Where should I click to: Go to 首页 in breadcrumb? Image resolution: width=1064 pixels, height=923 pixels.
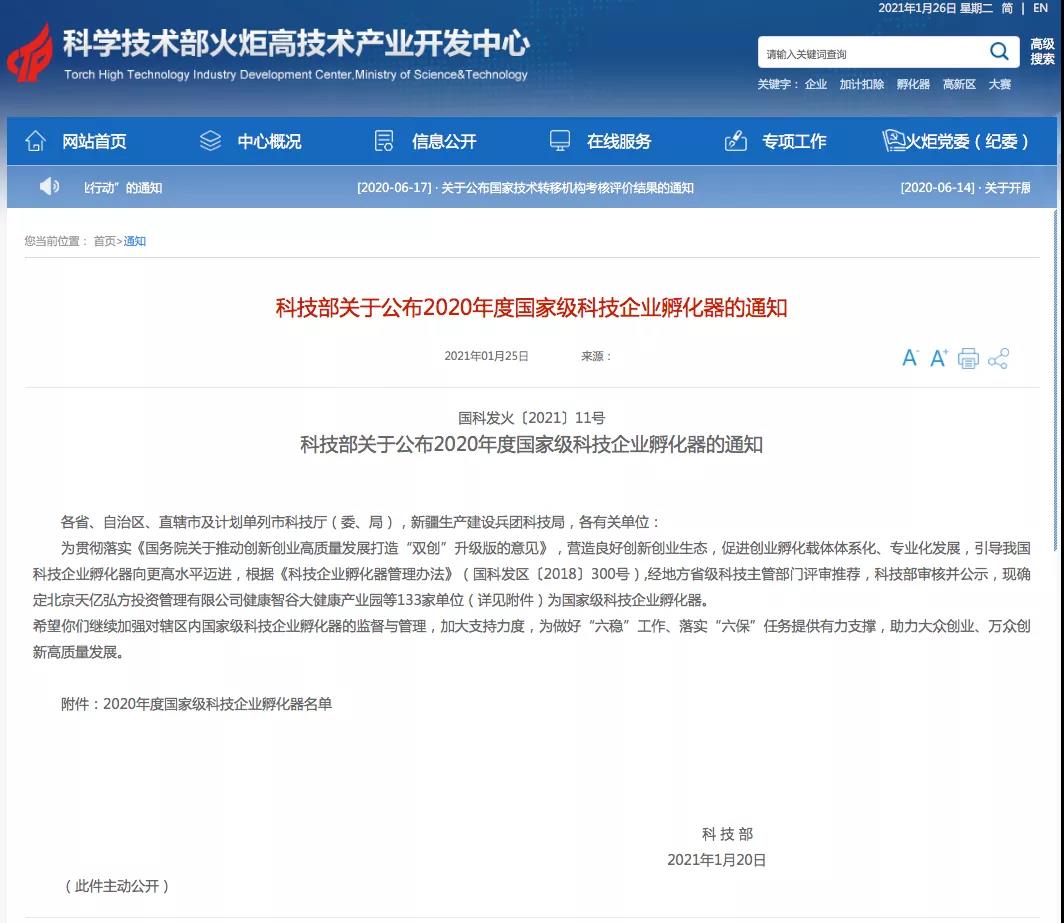tap(104, 241)
